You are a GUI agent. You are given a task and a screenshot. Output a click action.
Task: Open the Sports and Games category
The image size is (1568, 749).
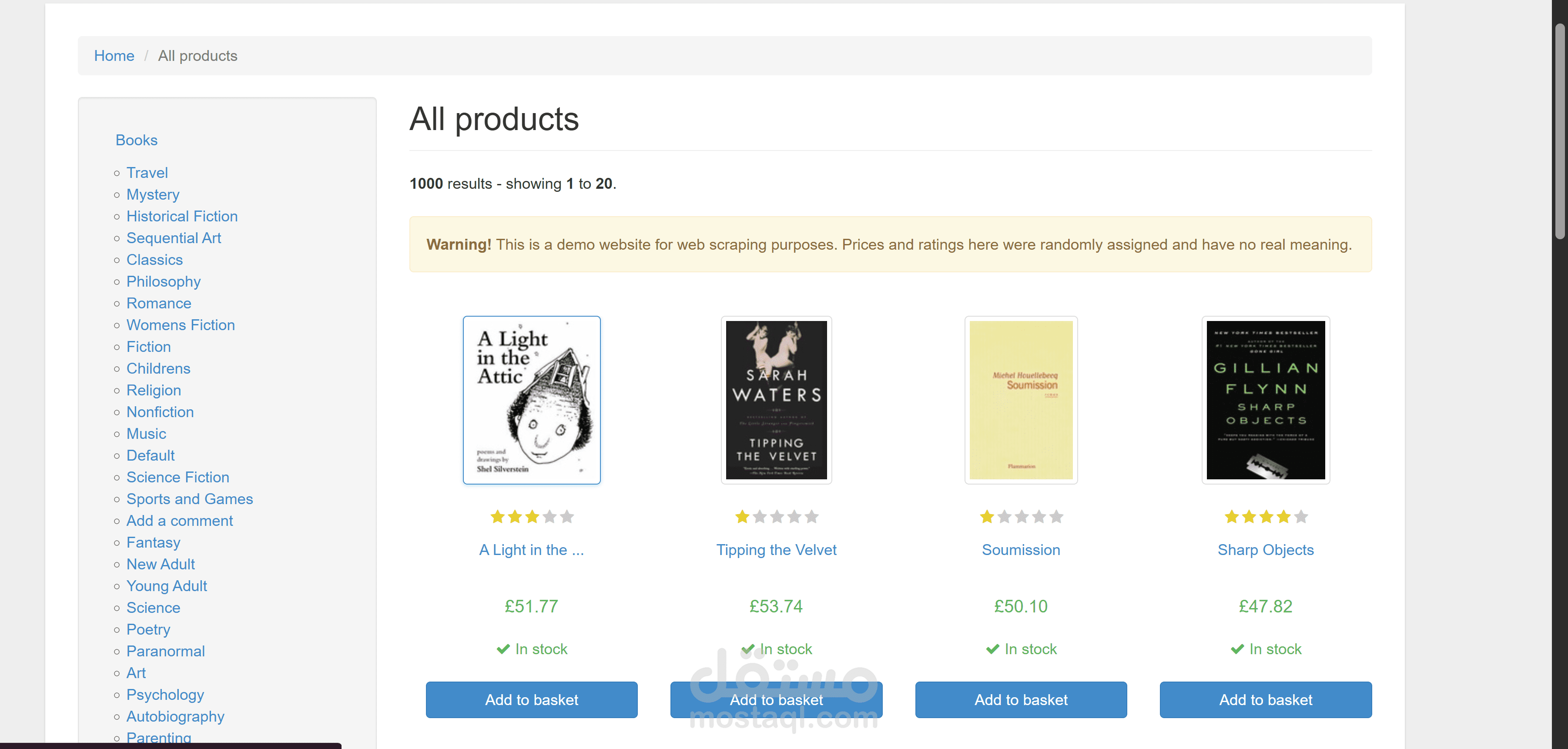[x=189, y=499]
